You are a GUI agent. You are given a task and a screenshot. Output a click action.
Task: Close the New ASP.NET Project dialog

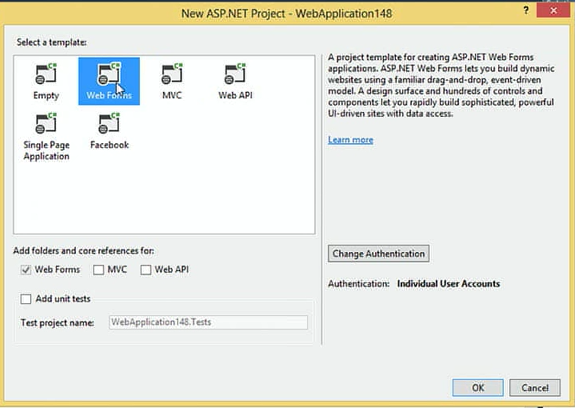553,10
